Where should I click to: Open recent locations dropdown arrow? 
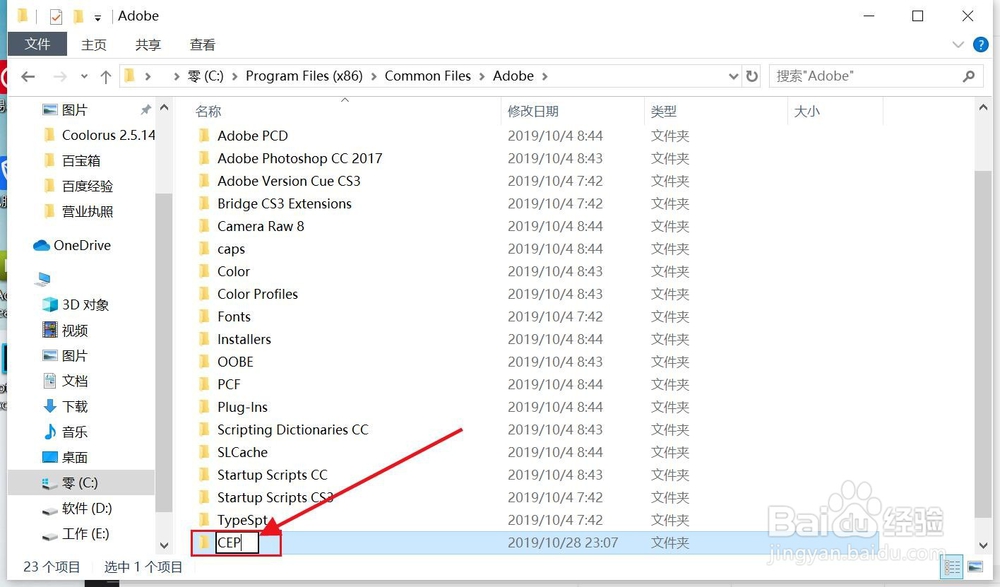coord(84,77)
